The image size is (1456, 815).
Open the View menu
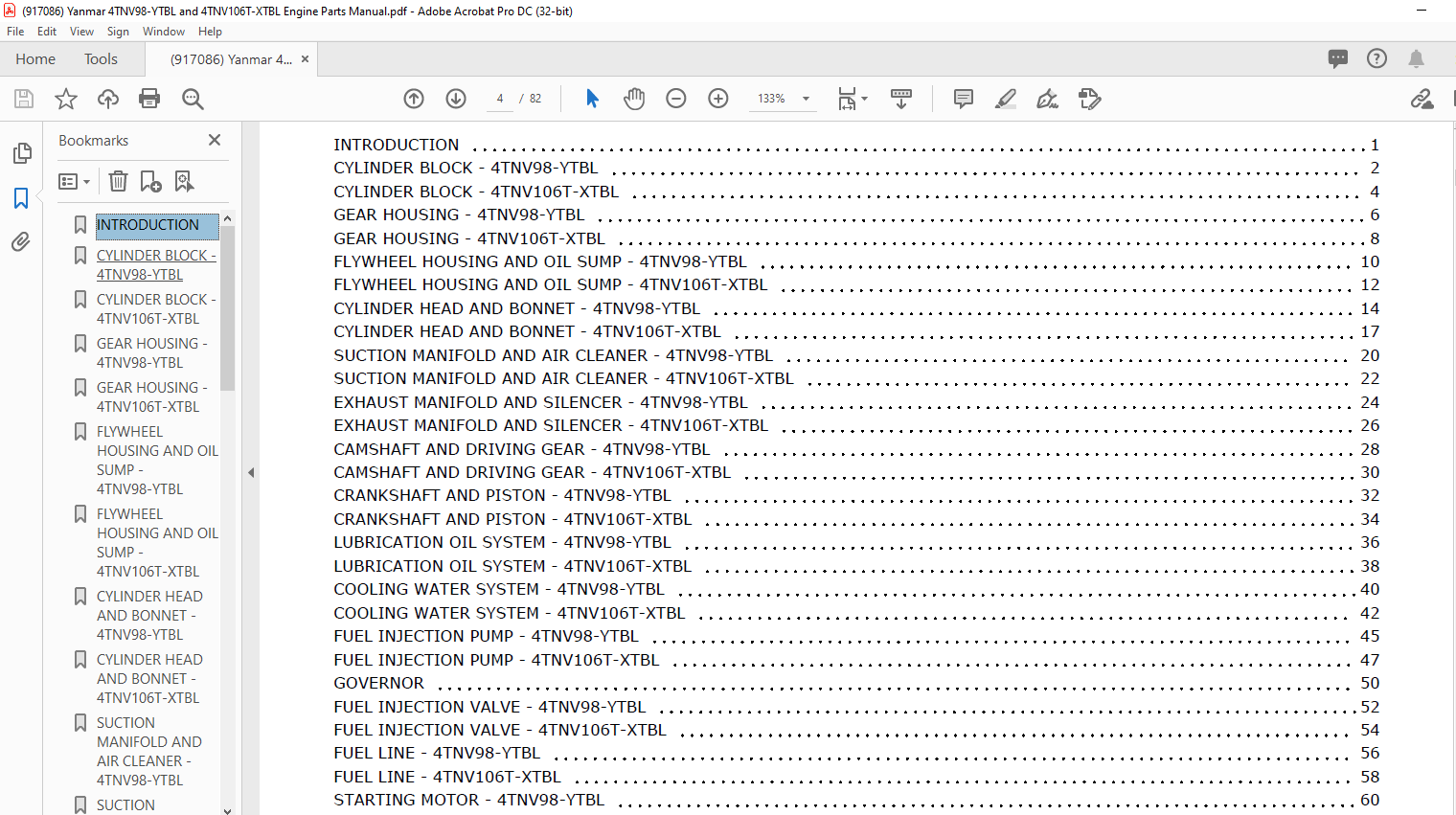[x=81, y=32]
